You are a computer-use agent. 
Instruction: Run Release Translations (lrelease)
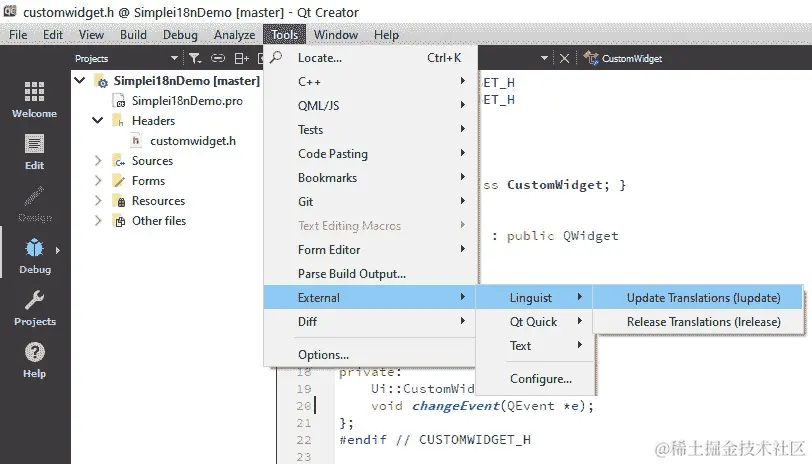coord(698,322)
